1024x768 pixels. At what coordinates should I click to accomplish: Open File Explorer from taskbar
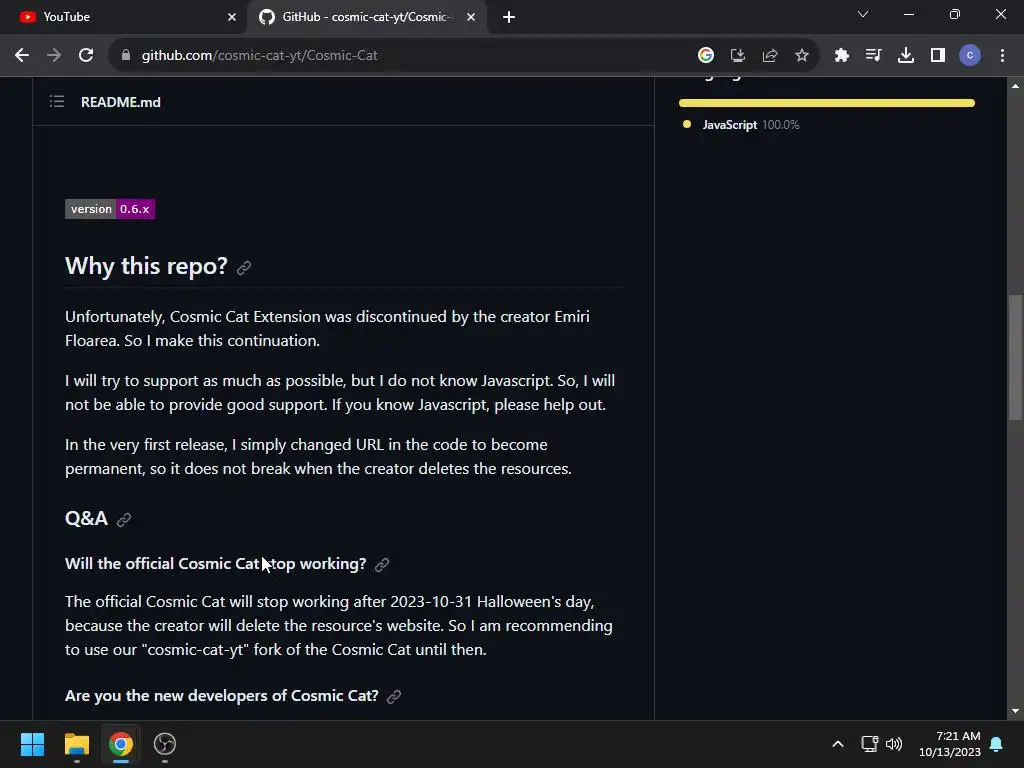point(76,744)
